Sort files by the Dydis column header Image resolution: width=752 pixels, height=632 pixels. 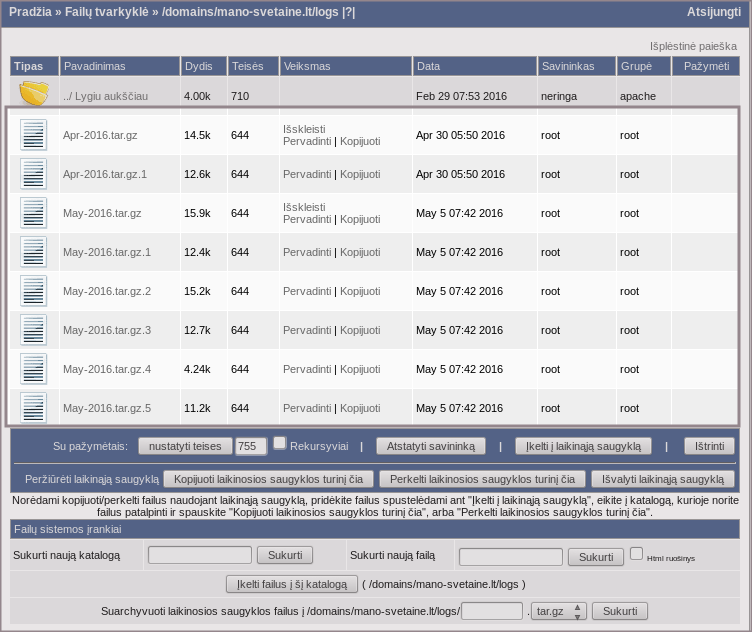pos(197,66)
